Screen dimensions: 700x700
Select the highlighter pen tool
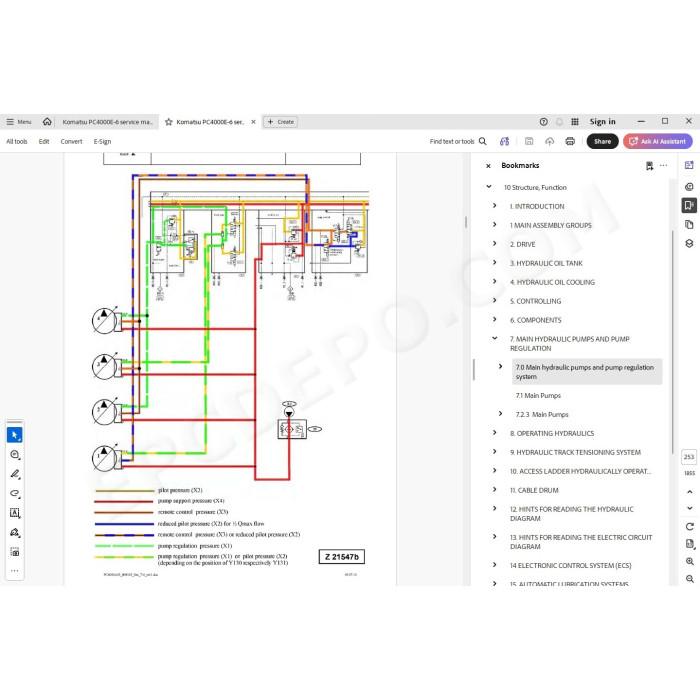(15, 474)
